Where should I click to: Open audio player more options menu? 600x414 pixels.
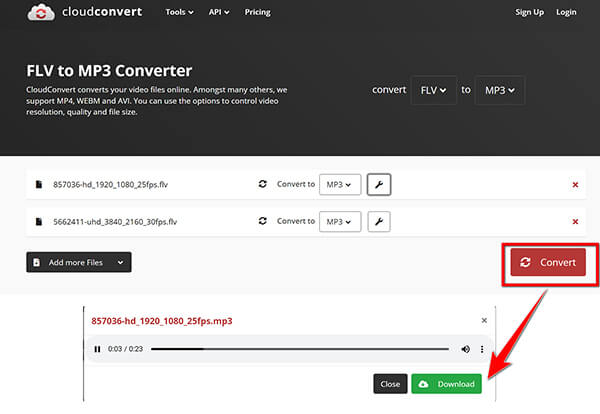(x=482, y=349)
